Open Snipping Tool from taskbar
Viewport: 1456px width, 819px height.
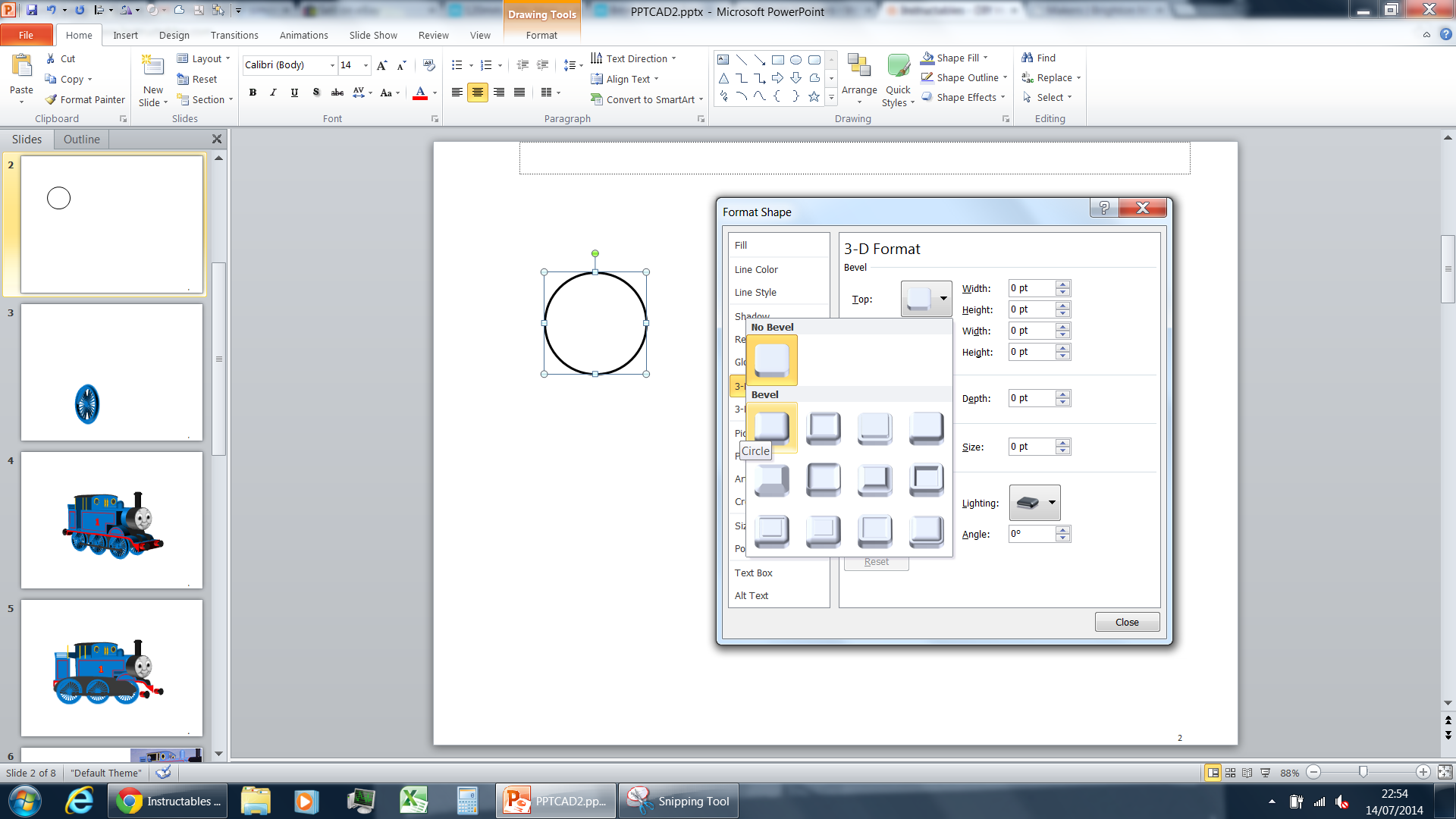[x=679, y=801]
